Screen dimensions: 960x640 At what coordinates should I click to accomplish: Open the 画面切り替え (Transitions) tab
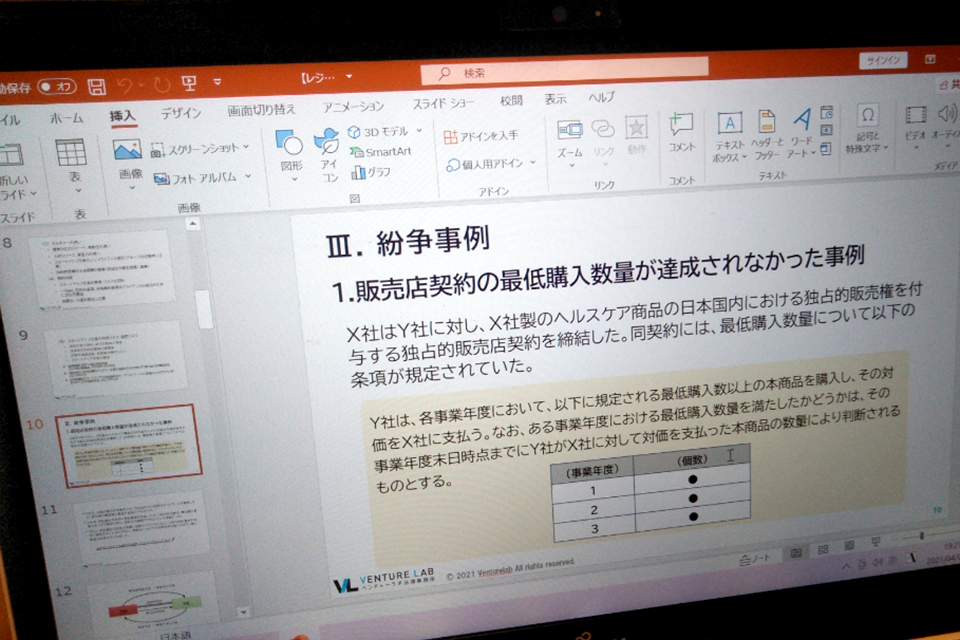coord(261,110)
